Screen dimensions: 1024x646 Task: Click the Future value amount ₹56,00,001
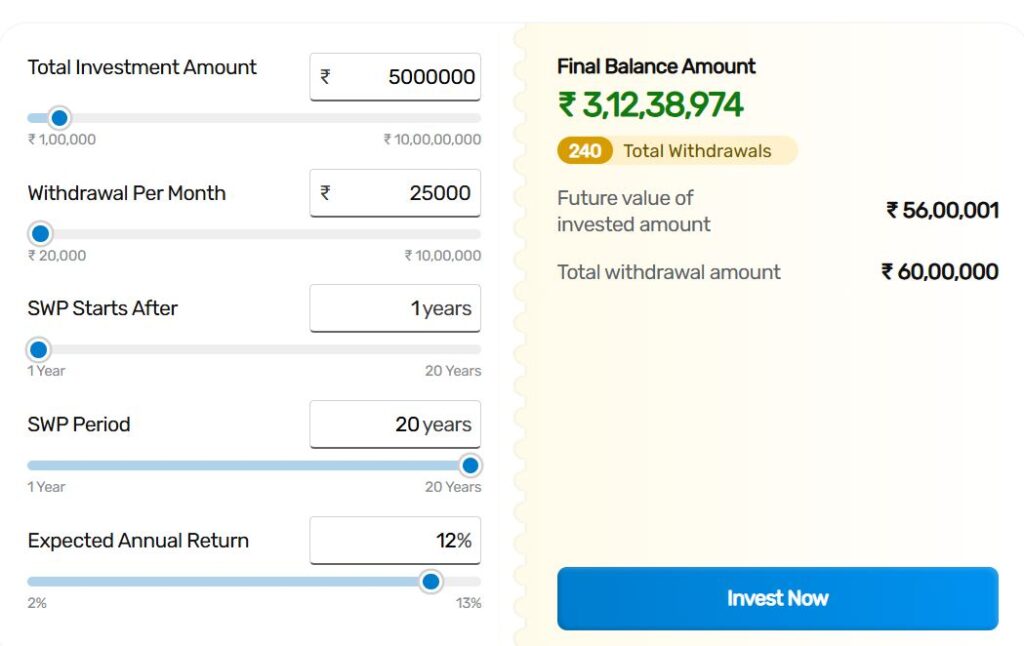point(942,210)
